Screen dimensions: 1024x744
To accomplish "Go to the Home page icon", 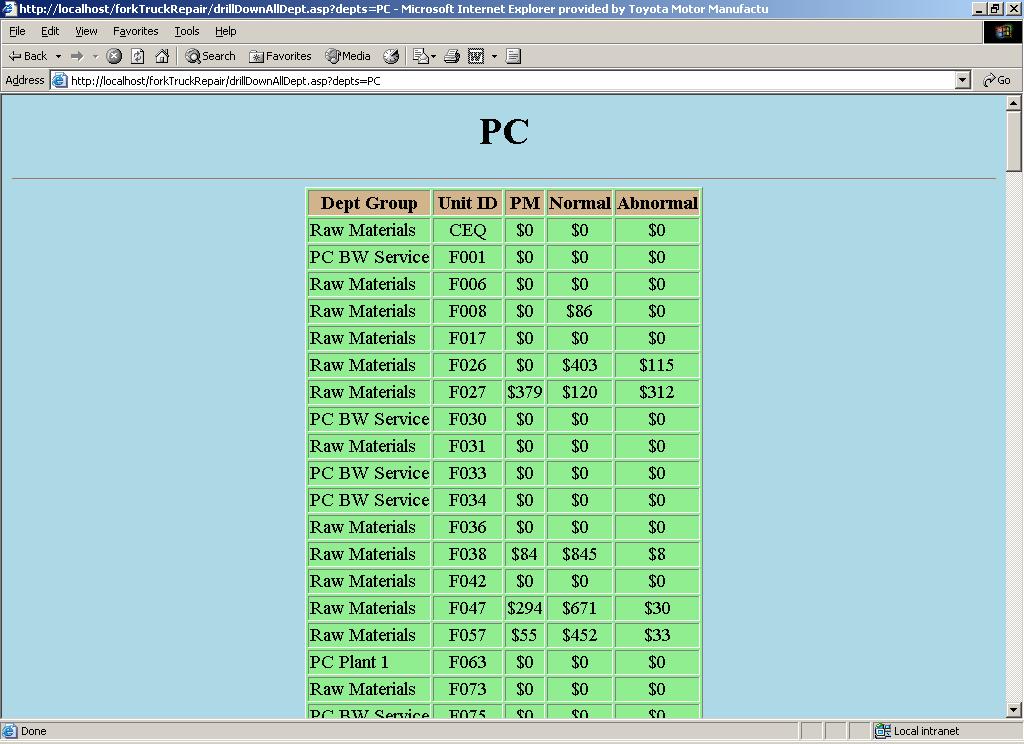I will point(162,56).
